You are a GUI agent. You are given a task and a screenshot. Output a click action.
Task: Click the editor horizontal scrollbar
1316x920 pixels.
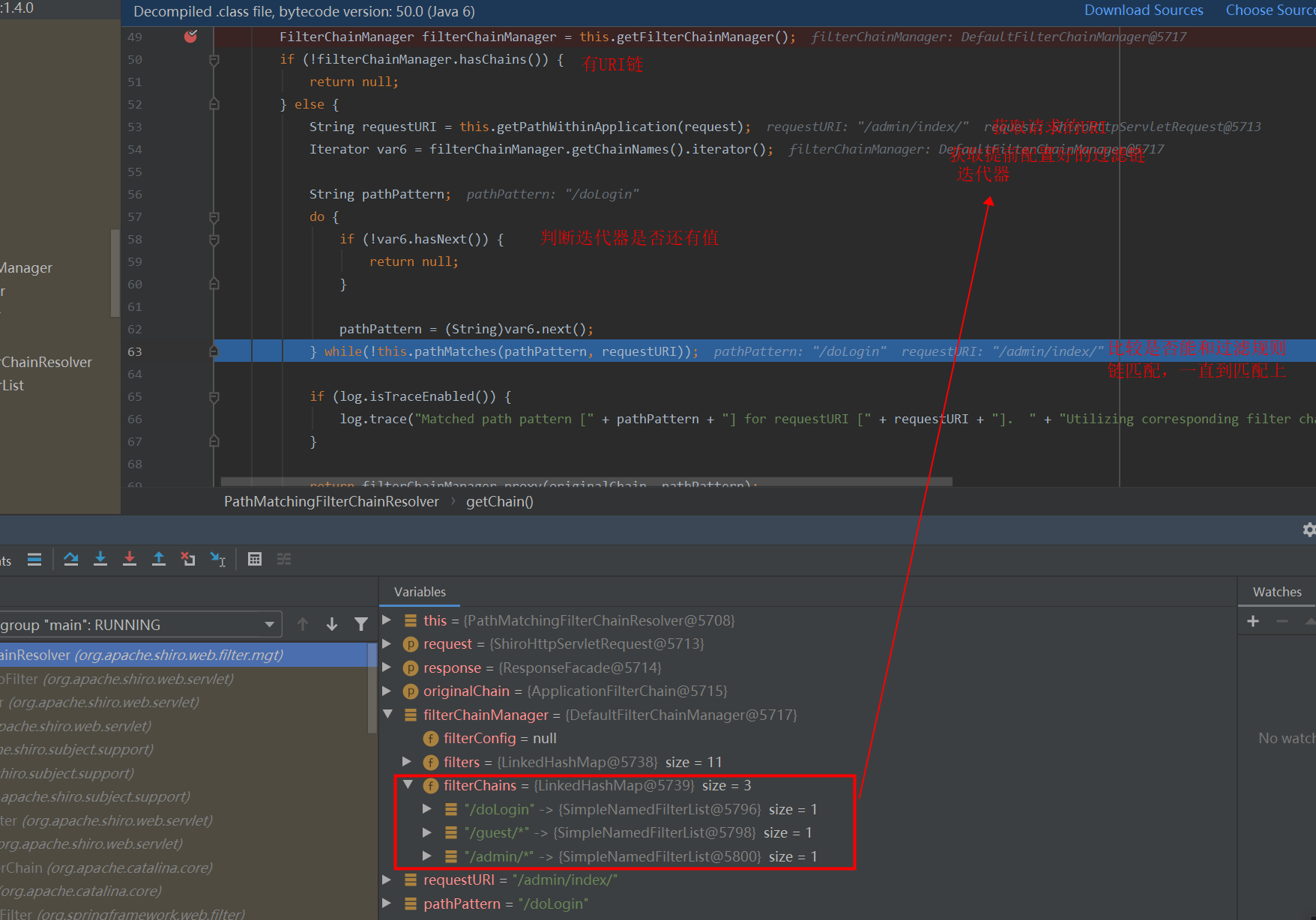[x=586, y=482]
